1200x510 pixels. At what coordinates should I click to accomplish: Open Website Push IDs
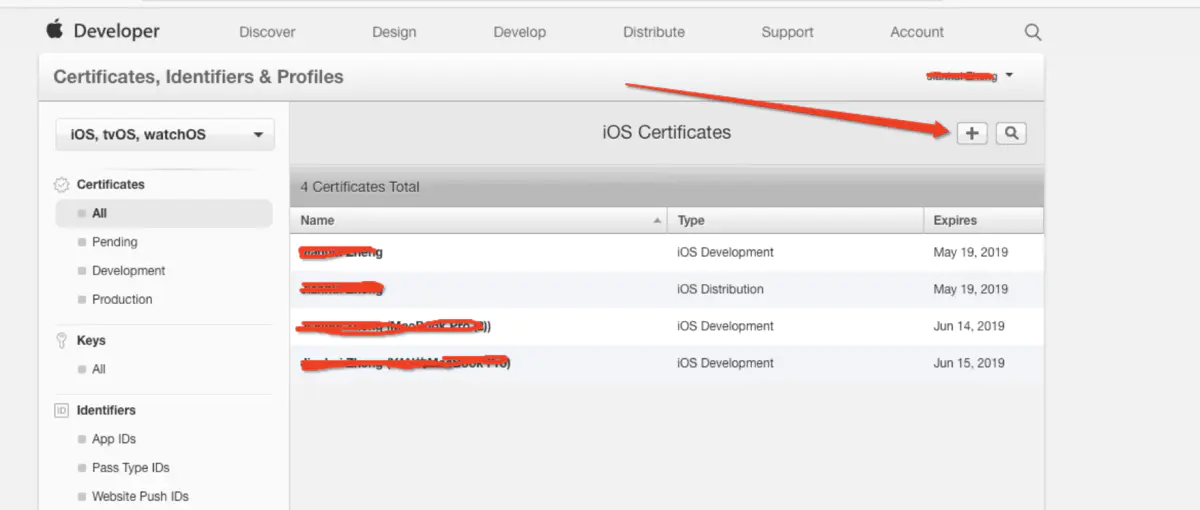(x=140, y=497)
